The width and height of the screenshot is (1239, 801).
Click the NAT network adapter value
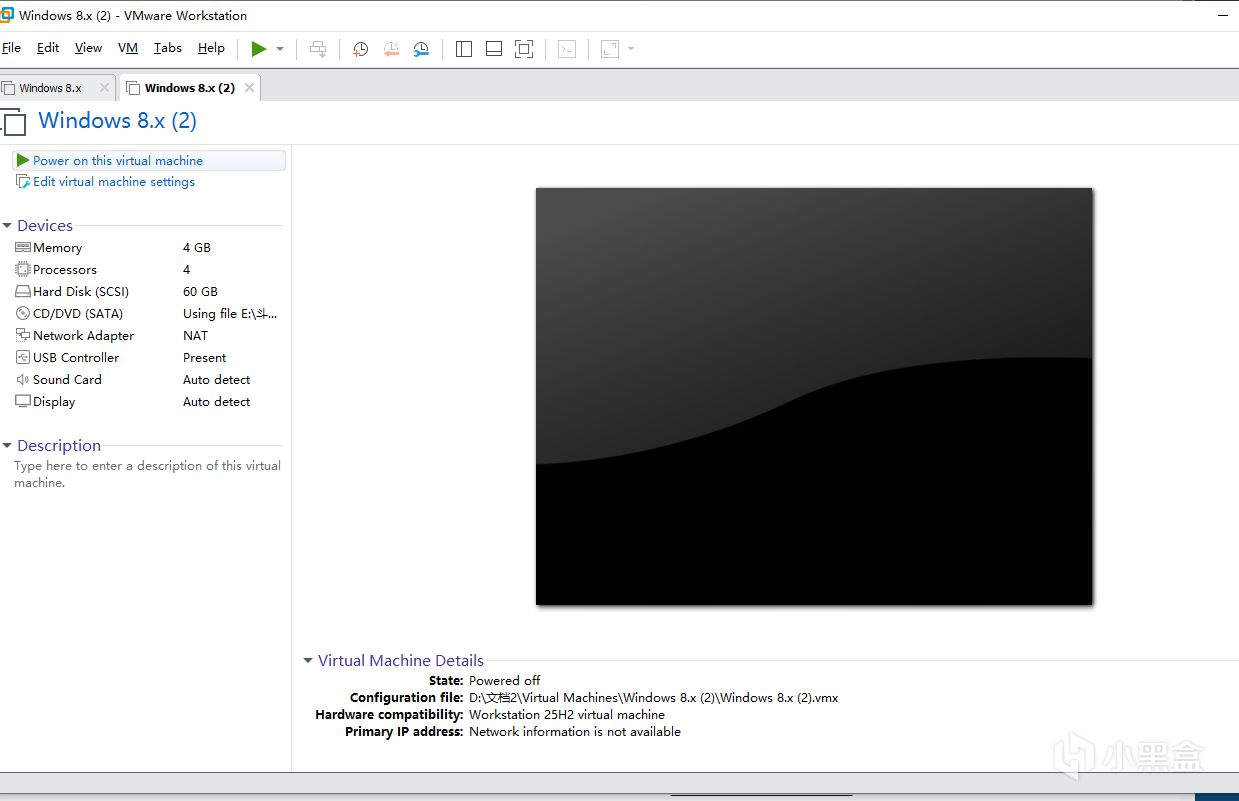[196, 336]
